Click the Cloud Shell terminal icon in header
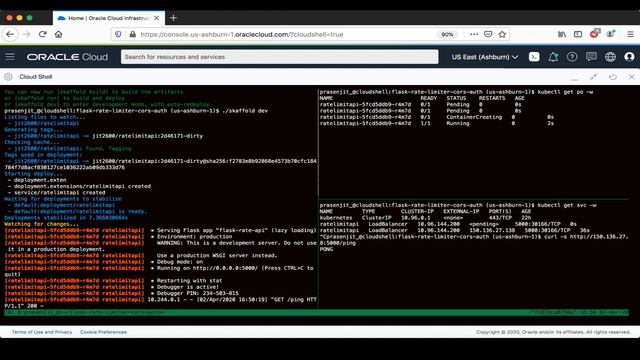640x360 pixels. [534, 57]
